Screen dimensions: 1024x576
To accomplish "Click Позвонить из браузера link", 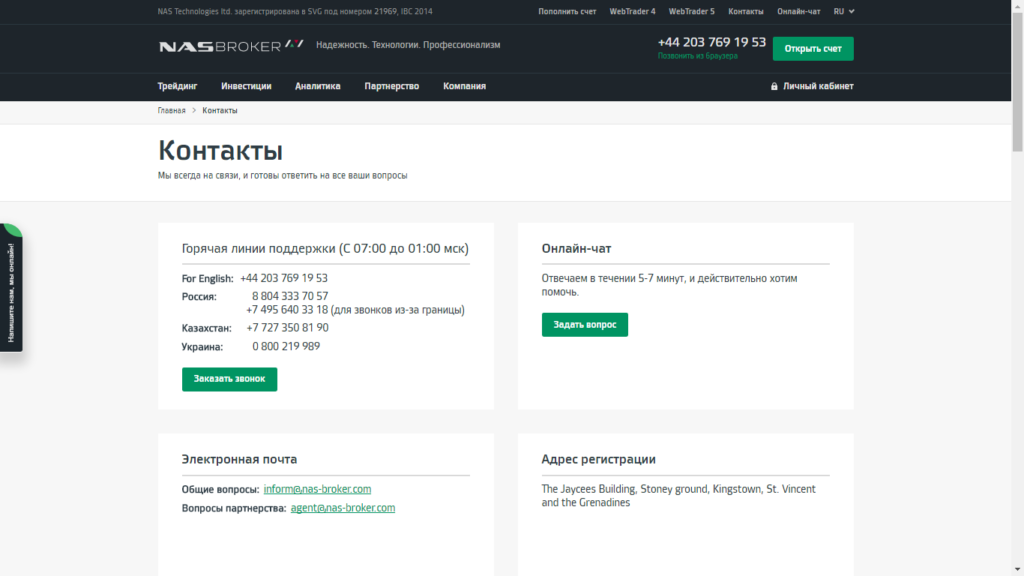I will pyautogui.click(x=697, y=56).
